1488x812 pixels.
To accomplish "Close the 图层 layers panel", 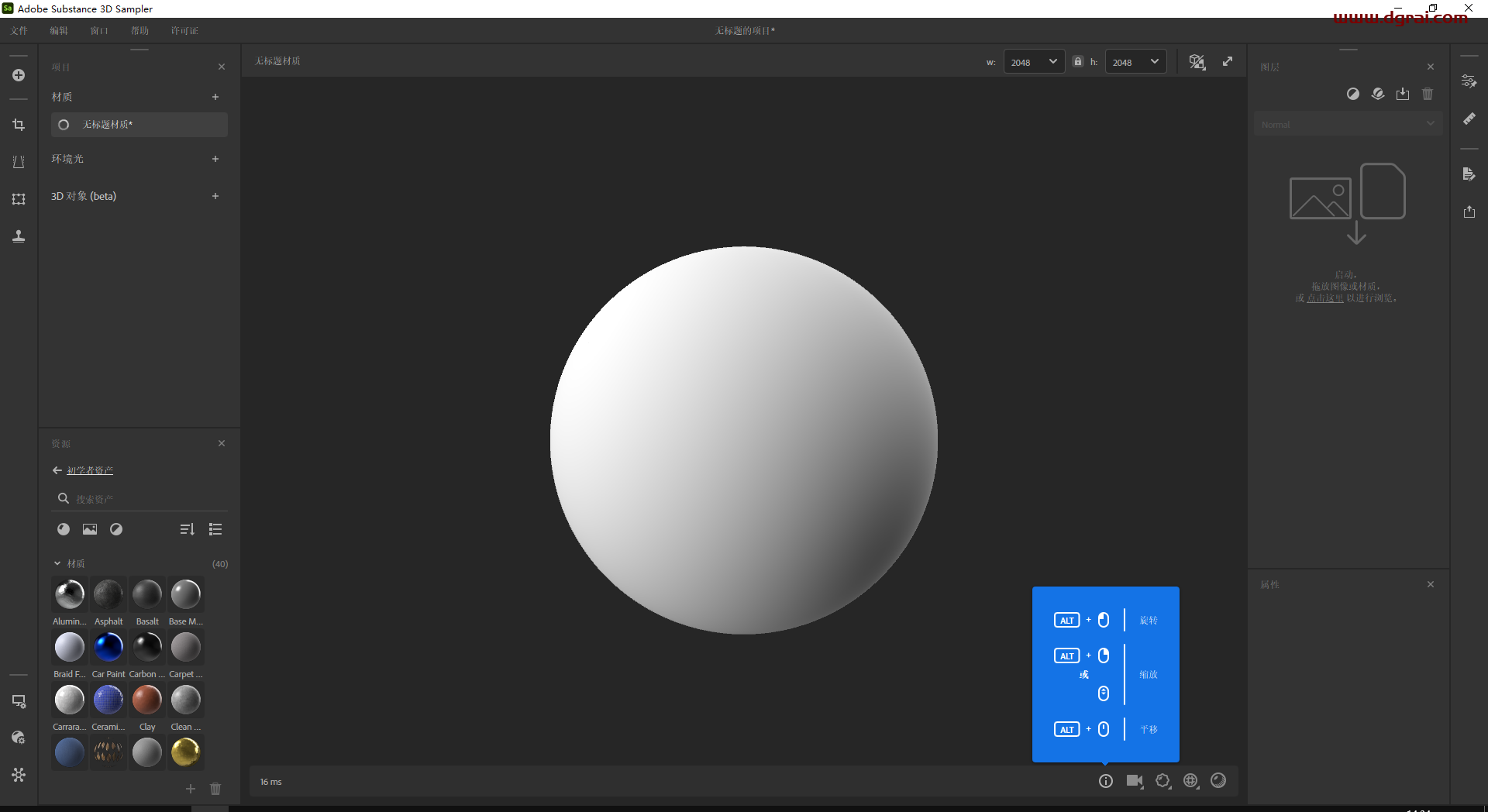I will [1431, 67].
